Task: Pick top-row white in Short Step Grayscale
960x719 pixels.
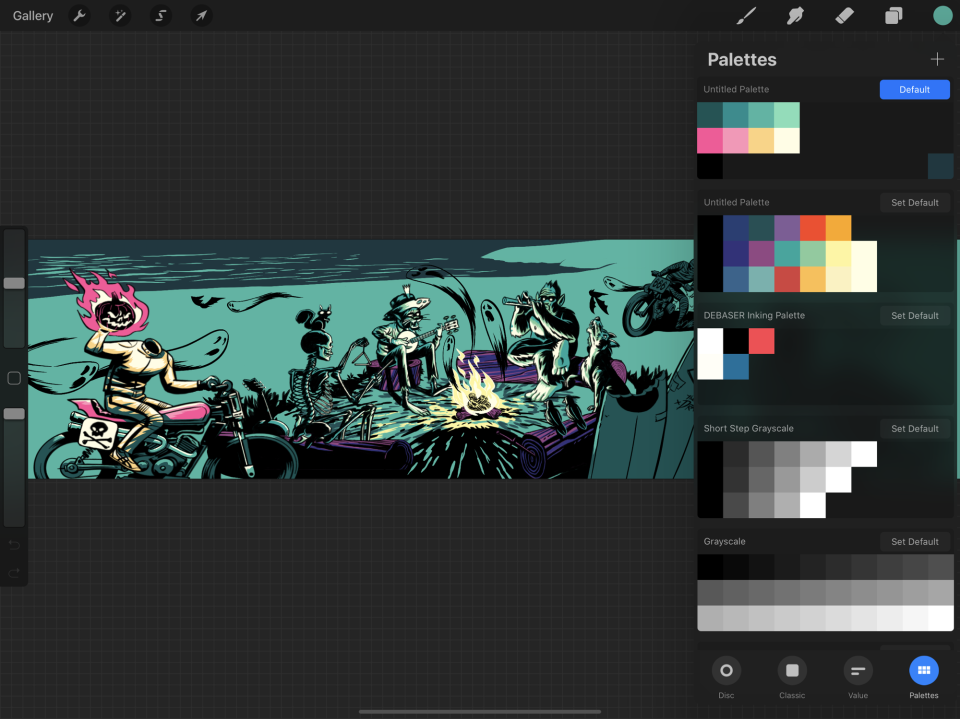Action: (x=864, y=454)
